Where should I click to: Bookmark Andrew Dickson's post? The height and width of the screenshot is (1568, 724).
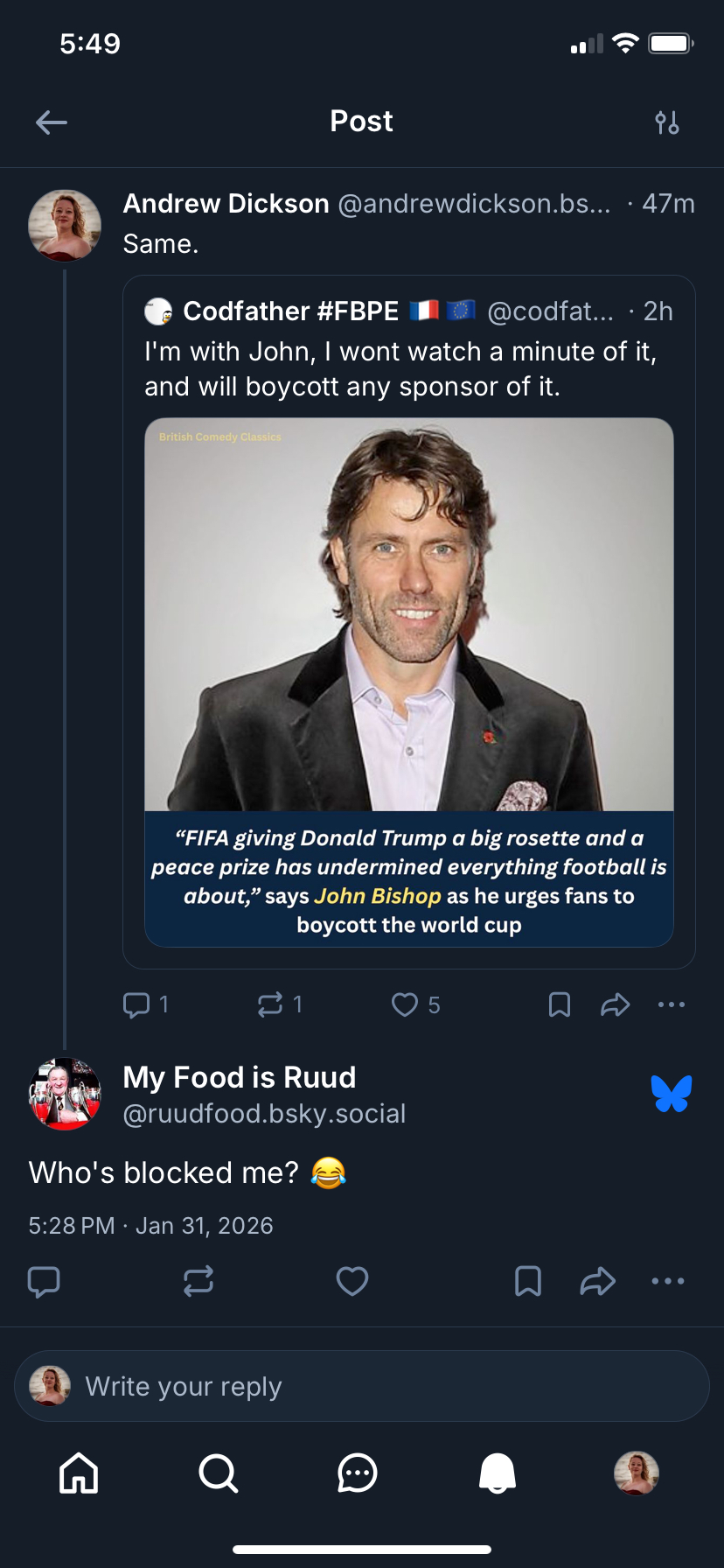(x=560, y=1004)
